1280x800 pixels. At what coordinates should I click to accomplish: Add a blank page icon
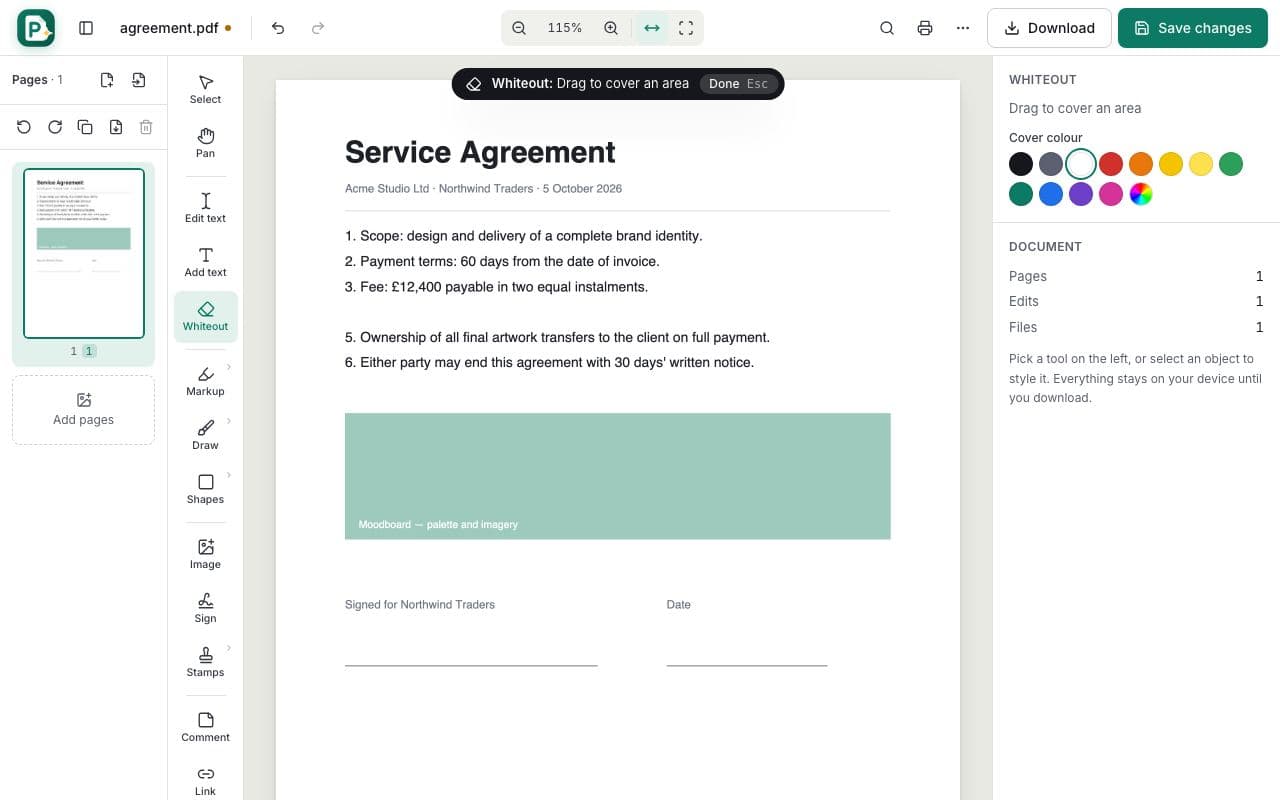tap(107, 80)
